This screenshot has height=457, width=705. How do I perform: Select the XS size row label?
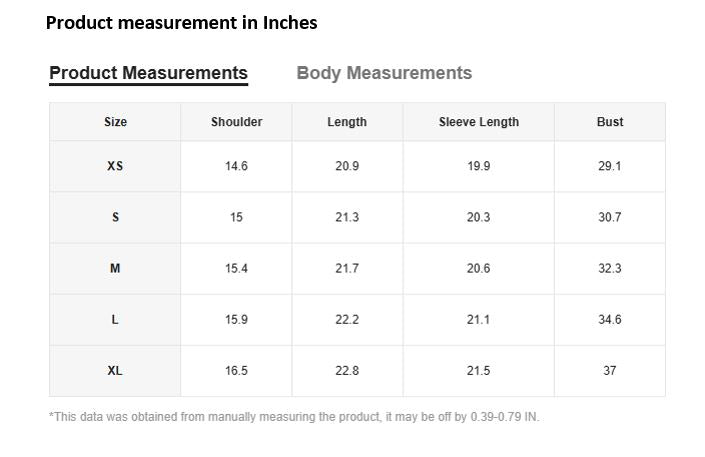(x=115, y=166)
